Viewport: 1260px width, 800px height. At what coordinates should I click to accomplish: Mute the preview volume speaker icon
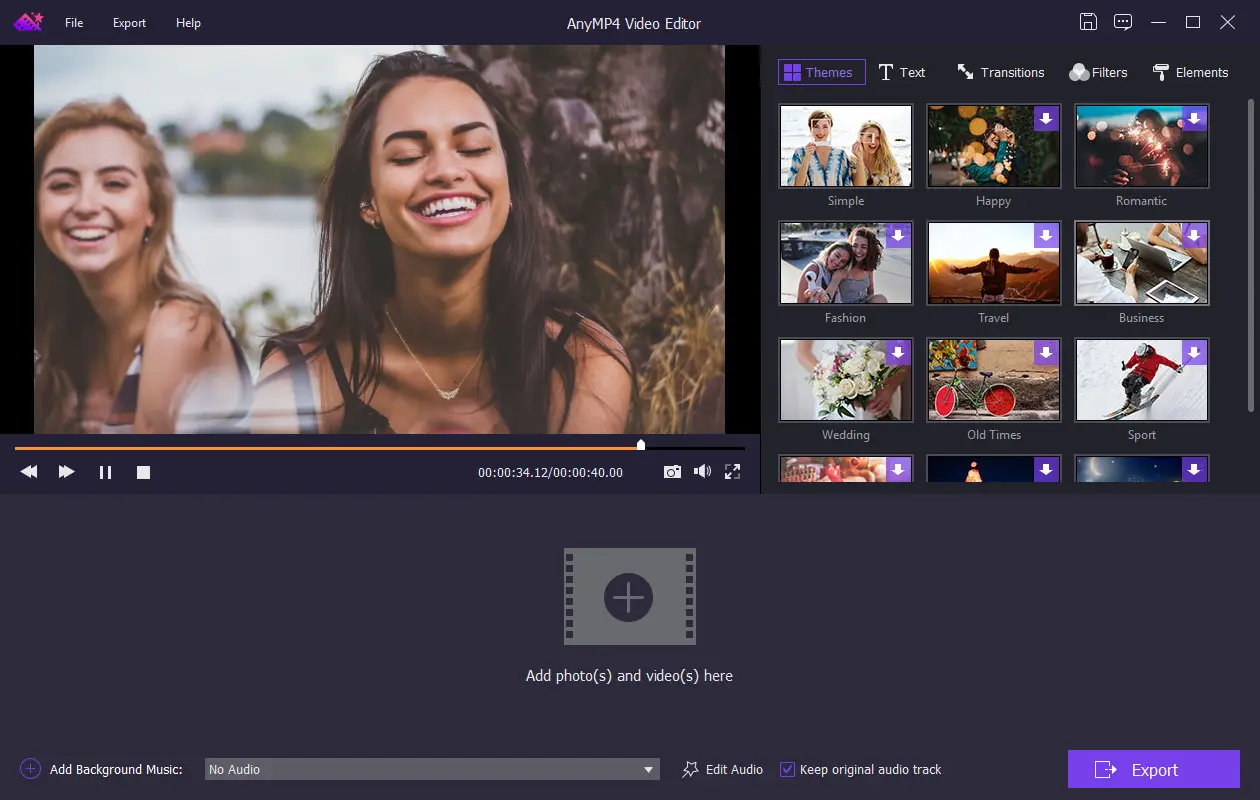(x=702, y=472)
